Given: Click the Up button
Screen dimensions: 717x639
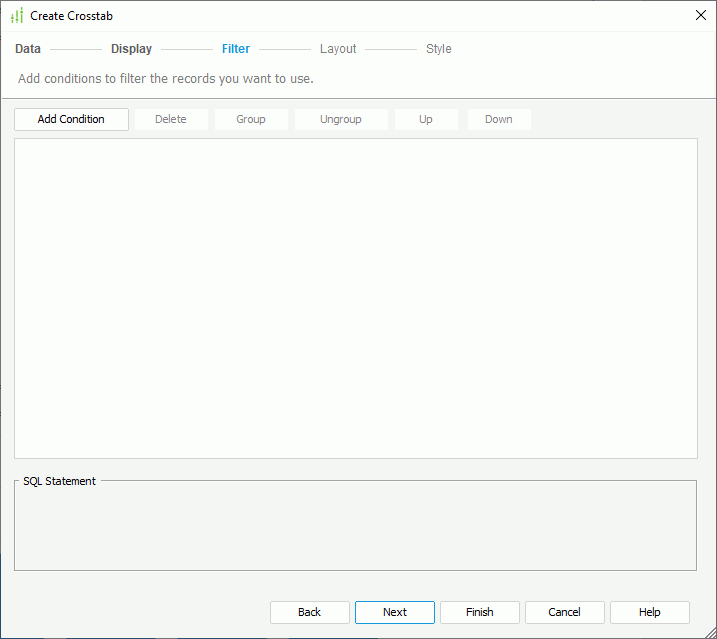Looking at the screenshot, I should pos(426,119).
